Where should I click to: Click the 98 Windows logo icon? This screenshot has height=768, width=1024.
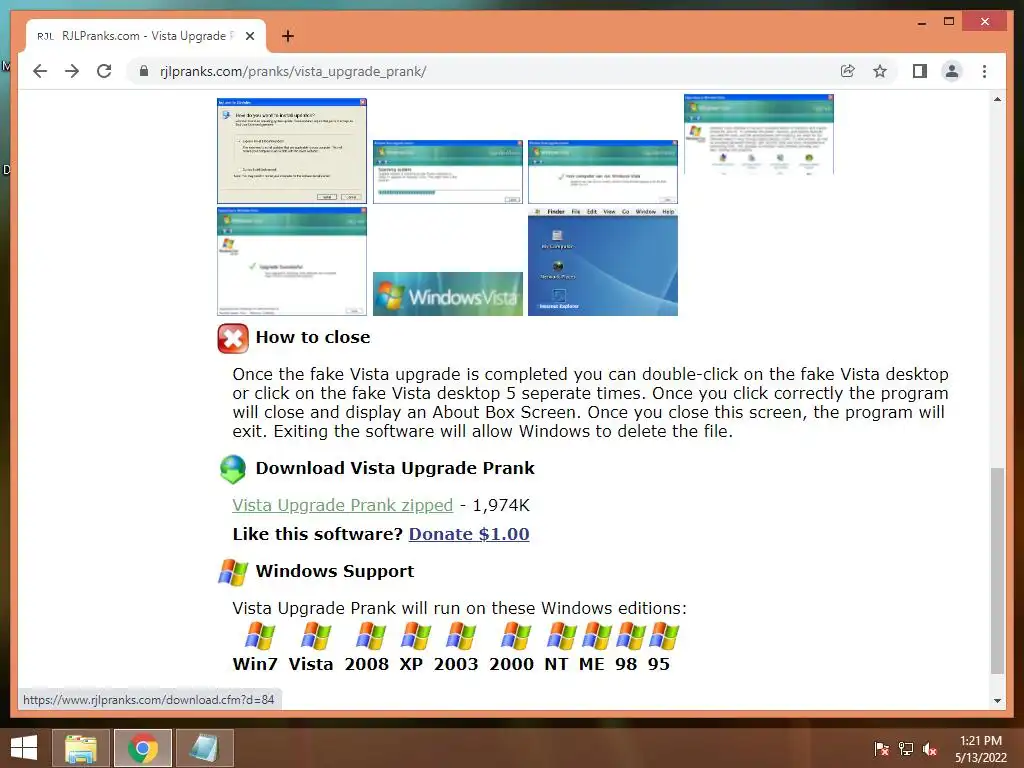tap(630, 635)
